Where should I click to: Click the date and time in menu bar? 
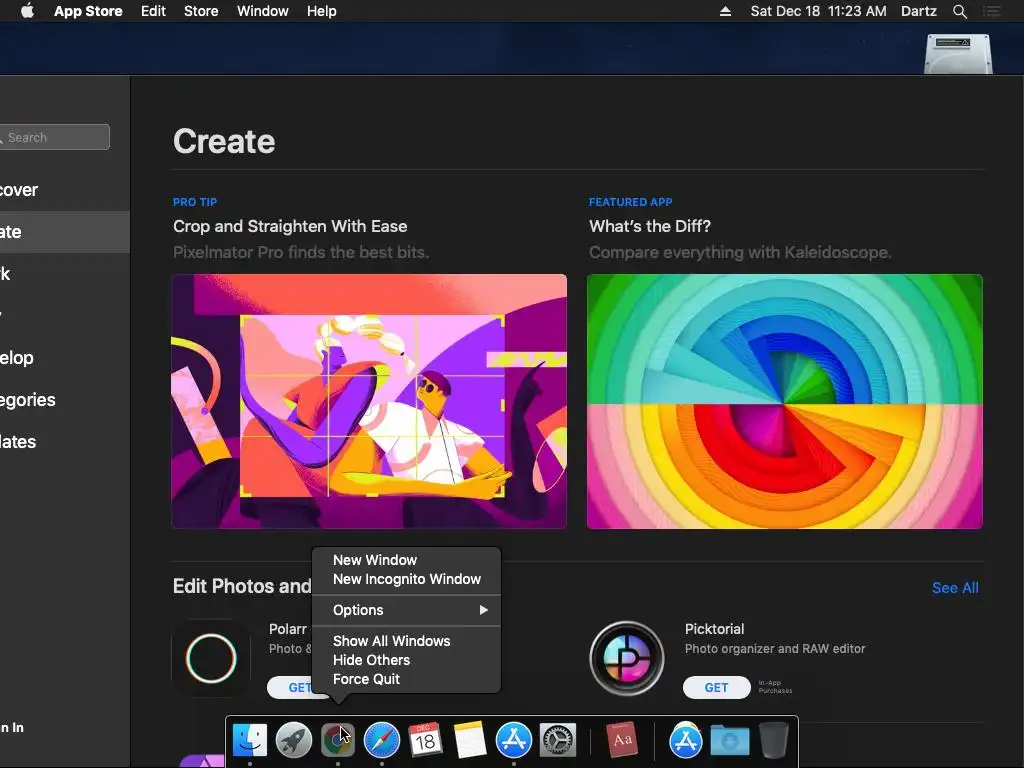818,11
